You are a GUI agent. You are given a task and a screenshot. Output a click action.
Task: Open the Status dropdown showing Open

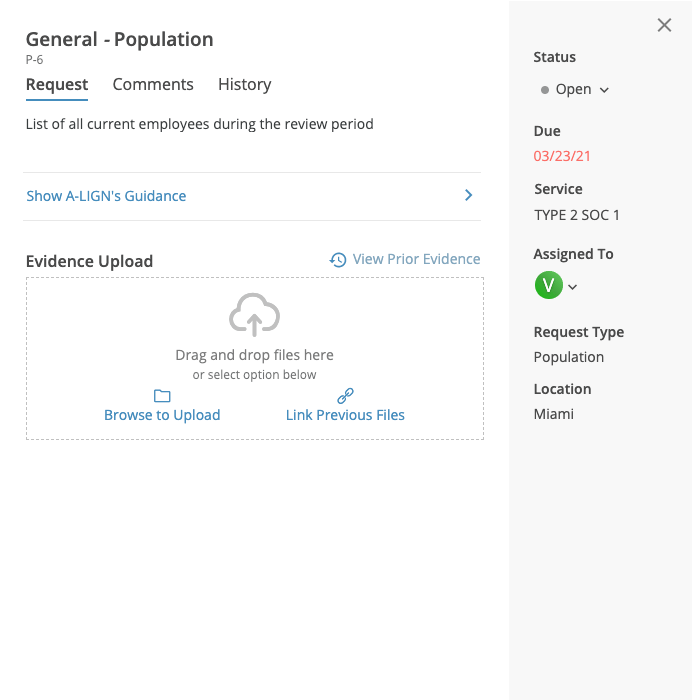point(577,90)
